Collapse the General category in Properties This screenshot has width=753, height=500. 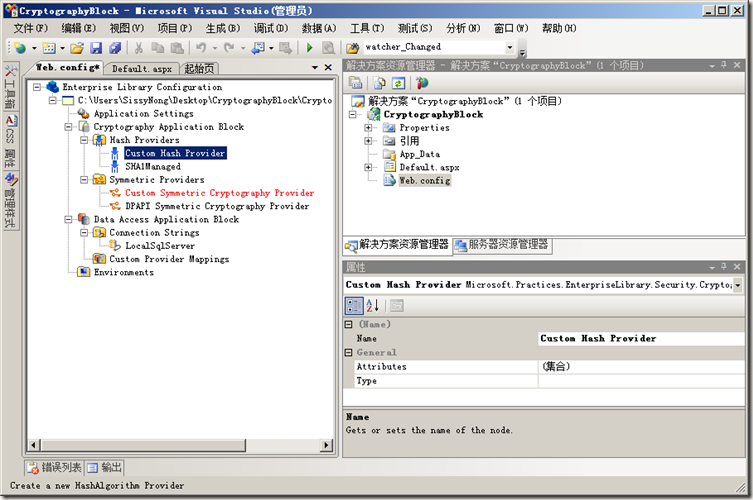point(349,353)
